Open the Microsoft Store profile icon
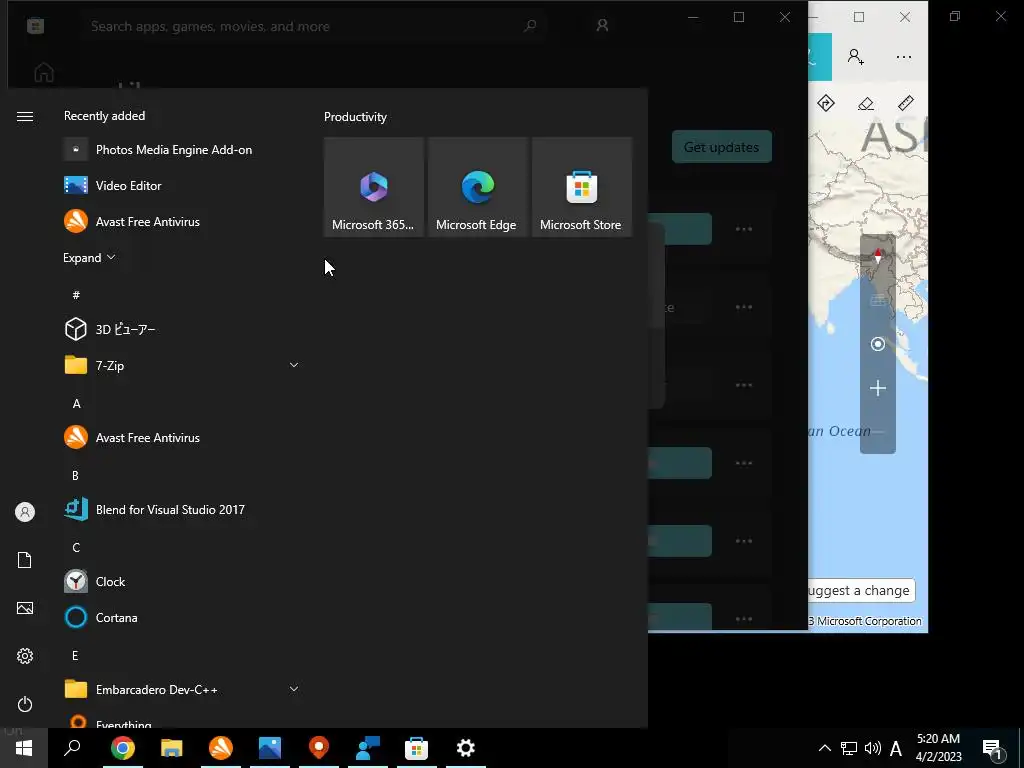 point(602,25)
